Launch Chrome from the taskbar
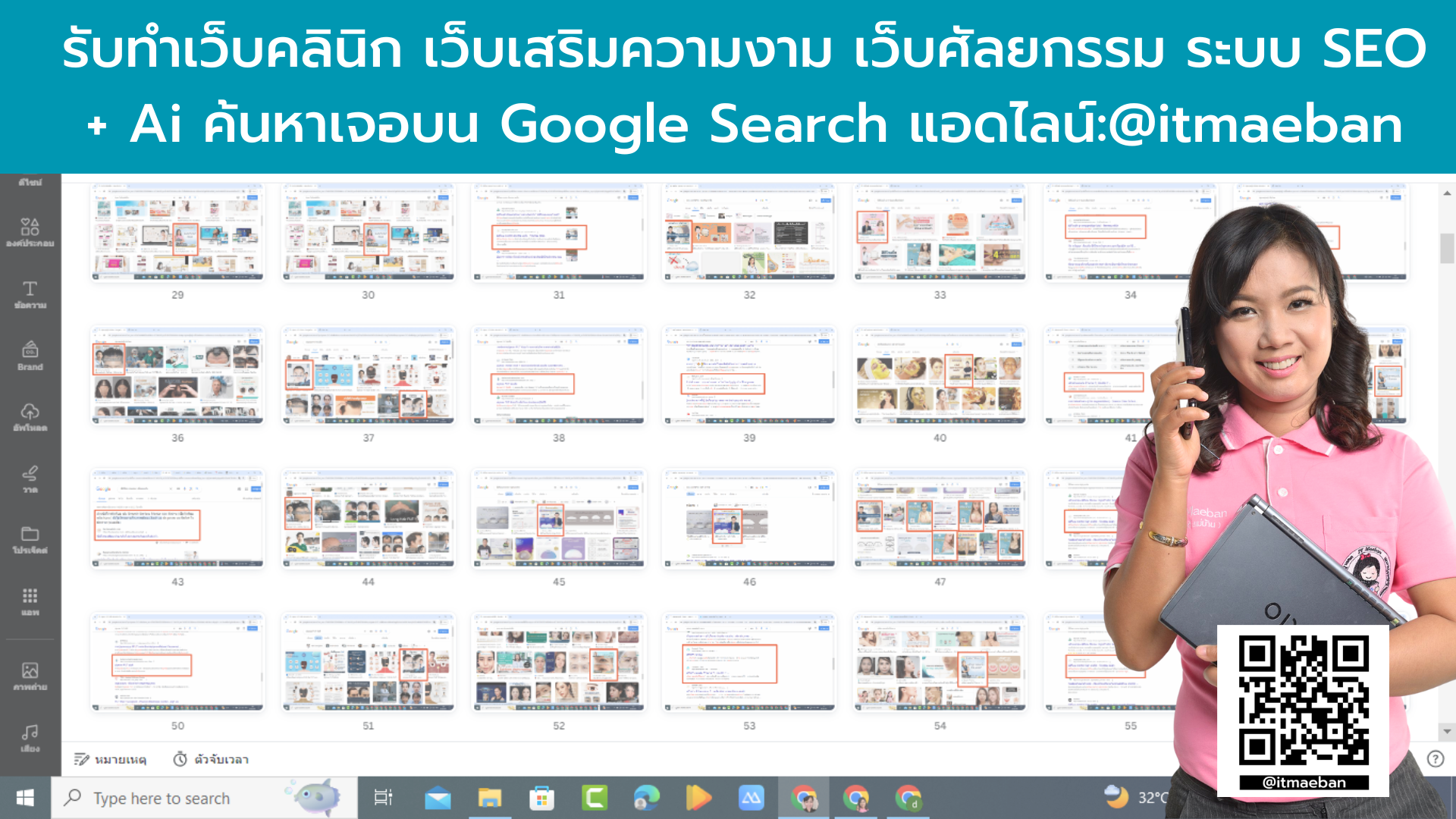The image size is (1456, 819). point(804,798)
